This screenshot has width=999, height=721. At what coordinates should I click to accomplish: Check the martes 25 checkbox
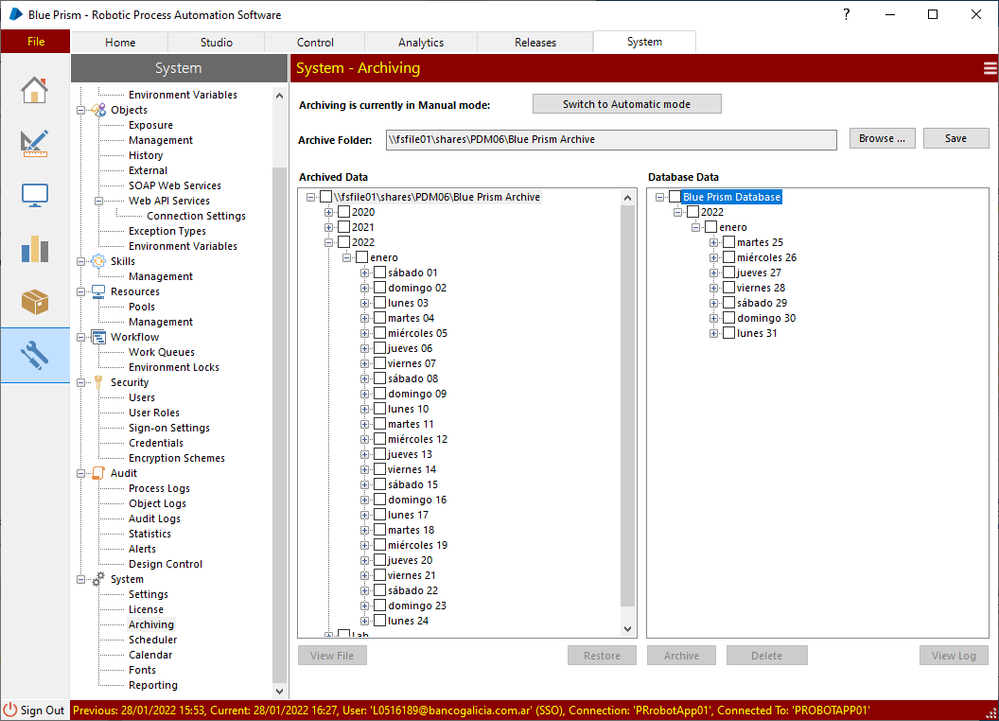pos(729,242)
